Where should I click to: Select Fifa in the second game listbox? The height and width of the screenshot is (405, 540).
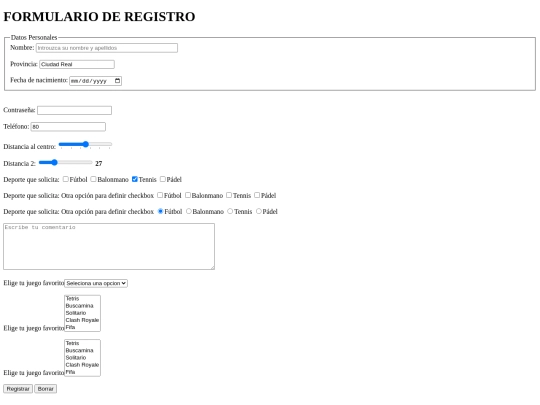82,372
